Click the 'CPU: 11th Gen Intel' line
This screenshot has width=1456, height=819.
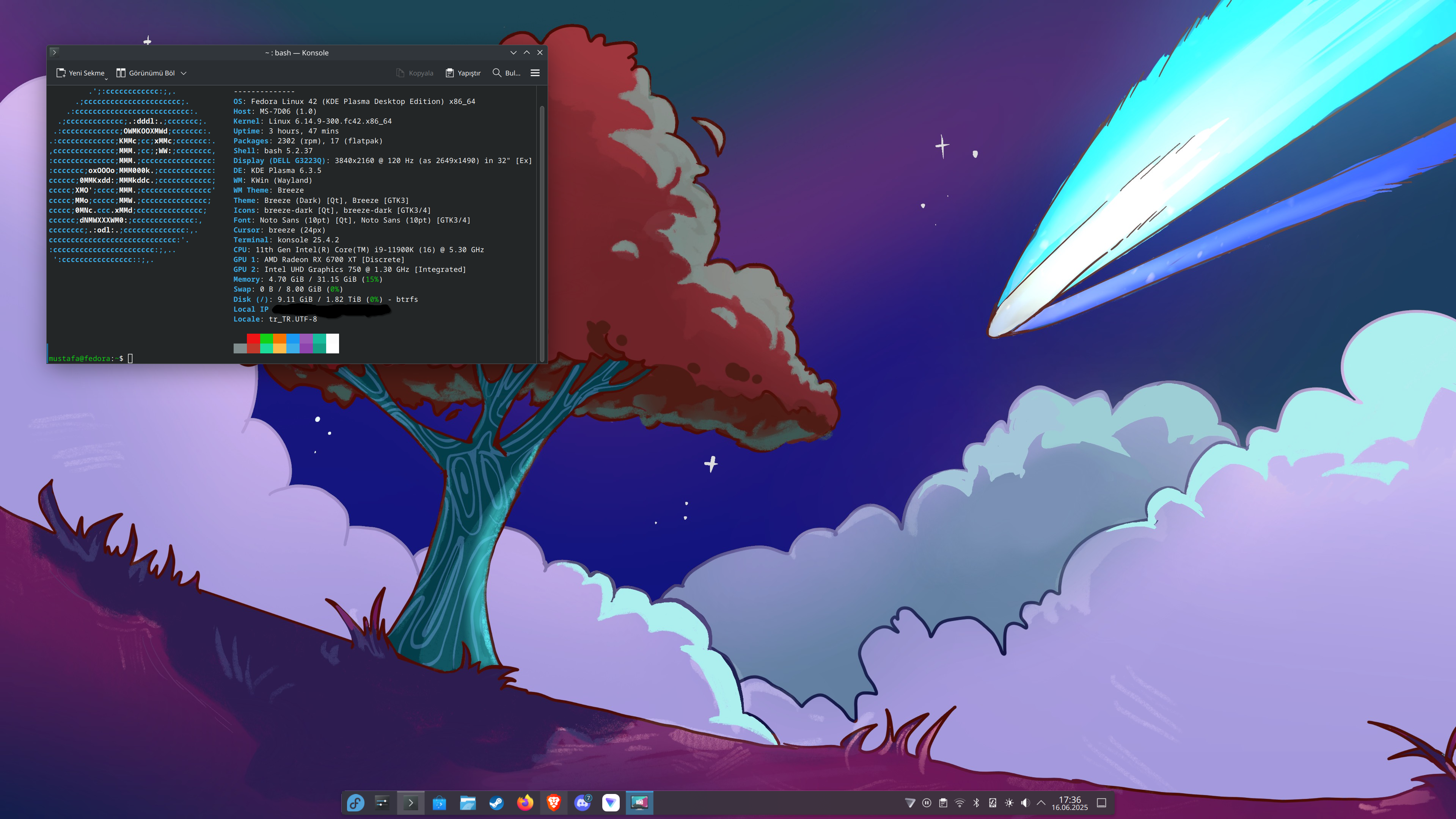pyautogui.click(x=359, y=250)
